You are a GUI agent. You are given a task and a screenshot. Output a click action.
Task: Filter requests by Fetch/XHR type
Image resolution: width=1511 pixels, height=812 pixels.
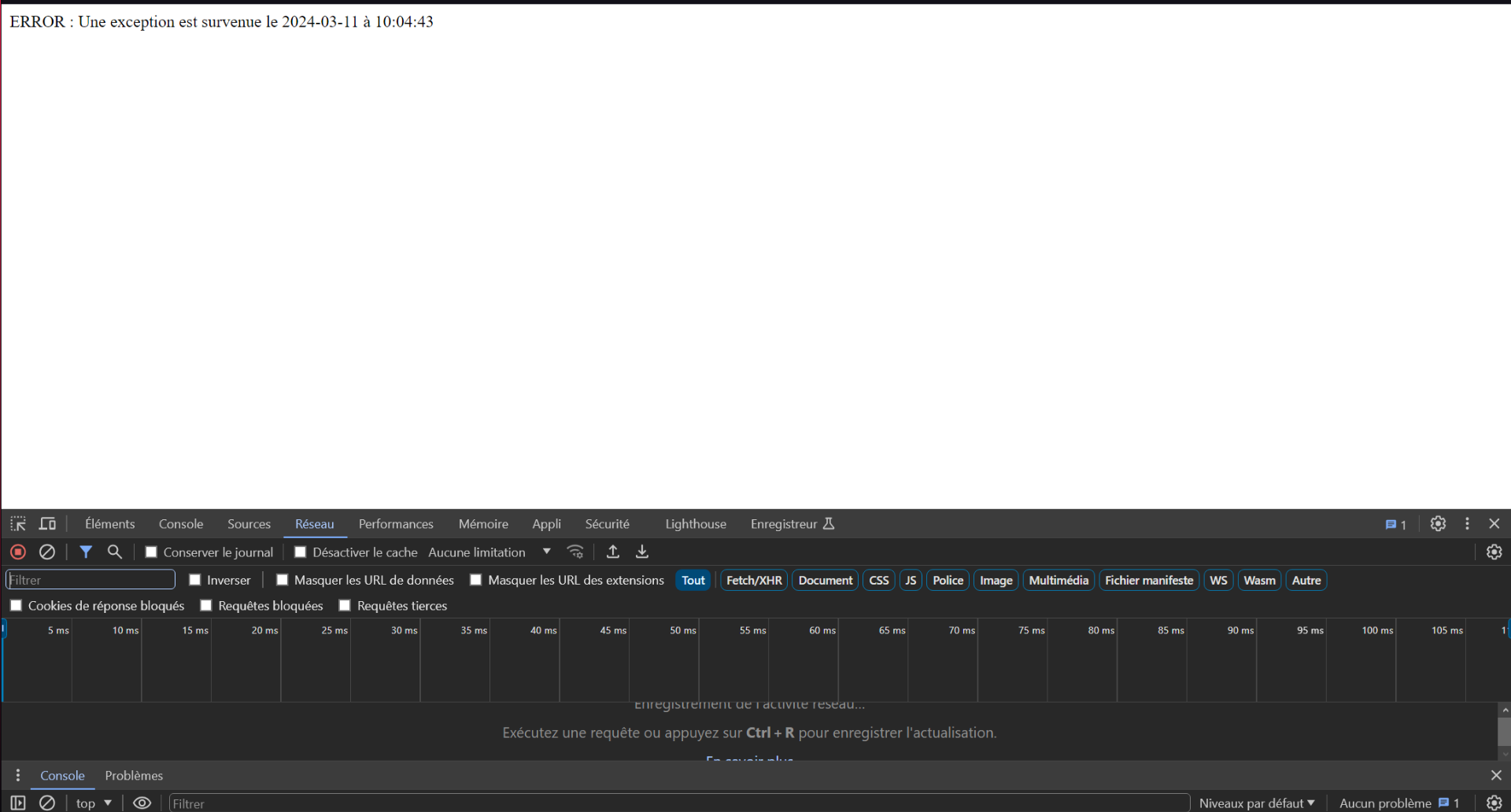pos(753,581)
